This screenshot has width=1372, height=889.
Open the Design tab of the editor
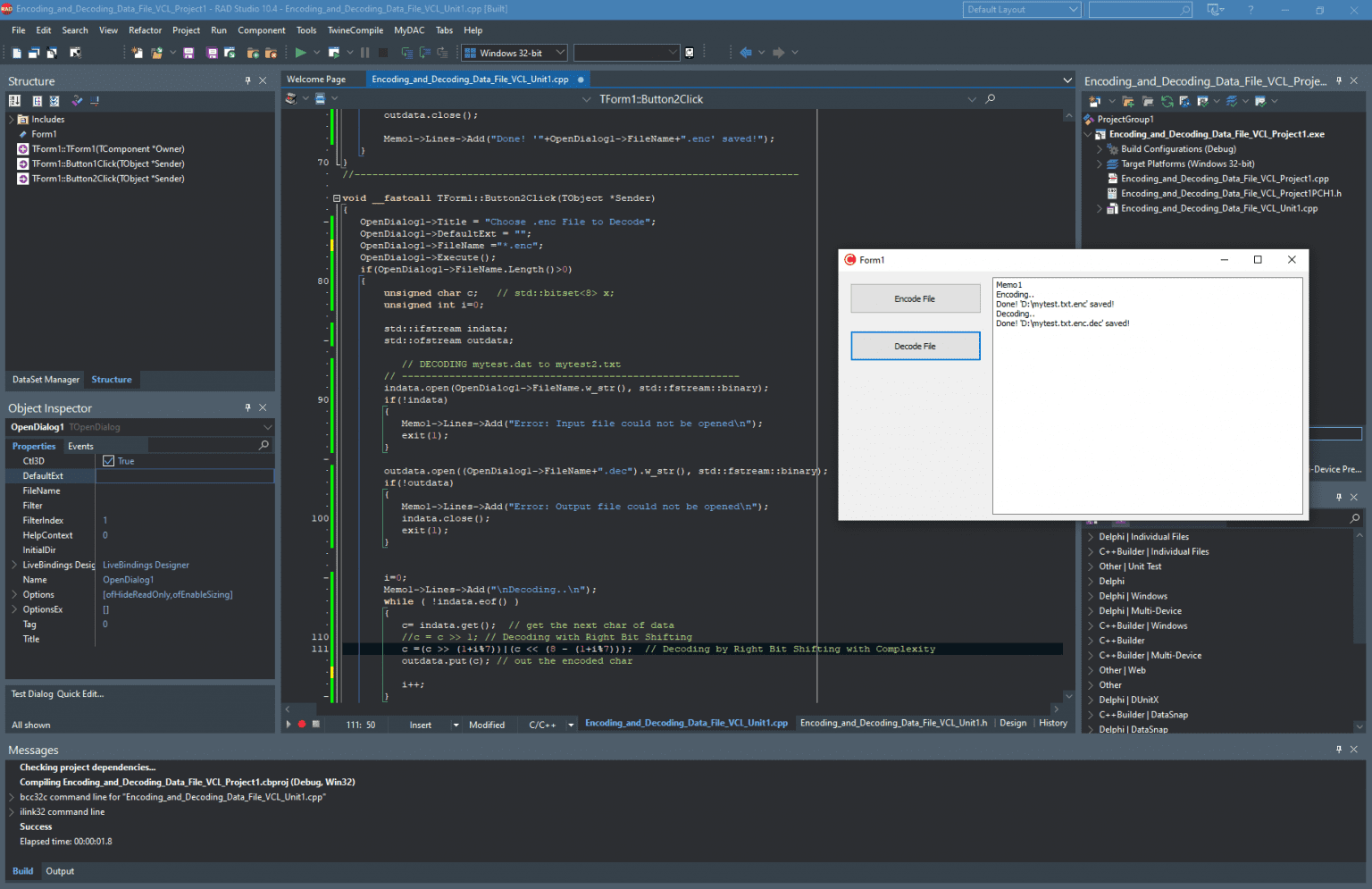1013,723
